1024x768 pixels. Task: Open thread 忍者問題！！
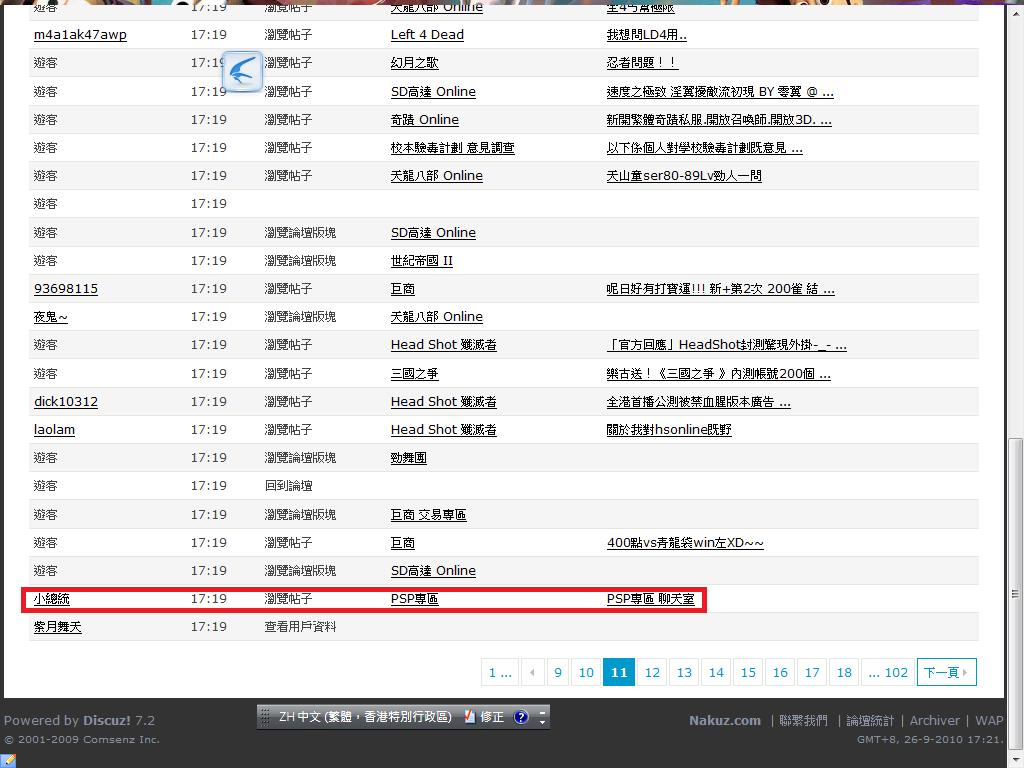click(642, 63)
